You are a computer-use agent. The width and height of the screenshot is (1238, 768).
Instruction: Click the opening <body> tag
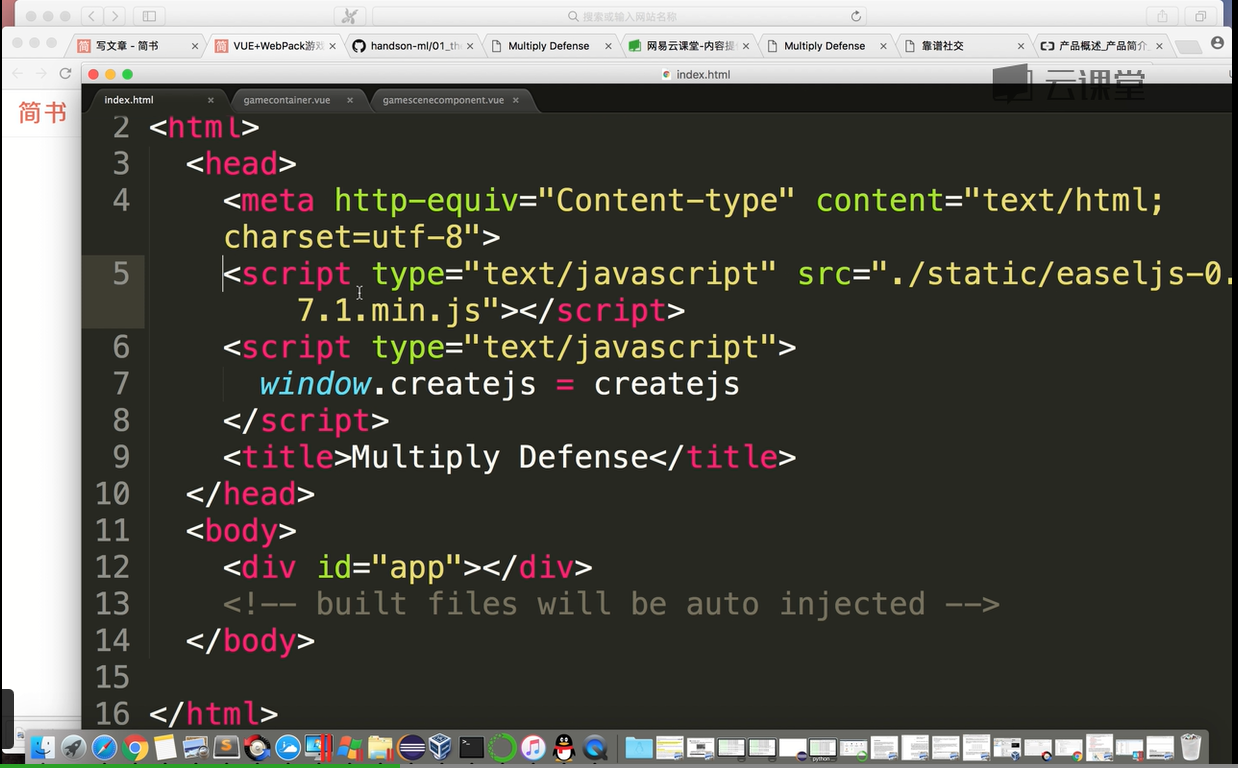[x=241, y=530]
